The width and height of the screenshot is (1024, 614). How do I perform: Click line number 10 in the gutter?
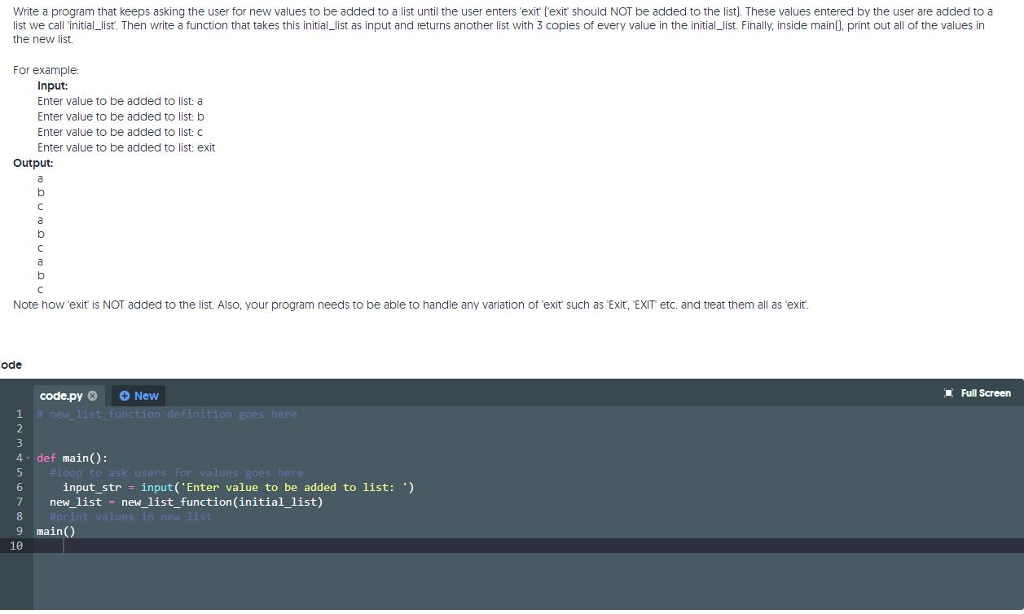pyautogui.click(x=16, y=545)
